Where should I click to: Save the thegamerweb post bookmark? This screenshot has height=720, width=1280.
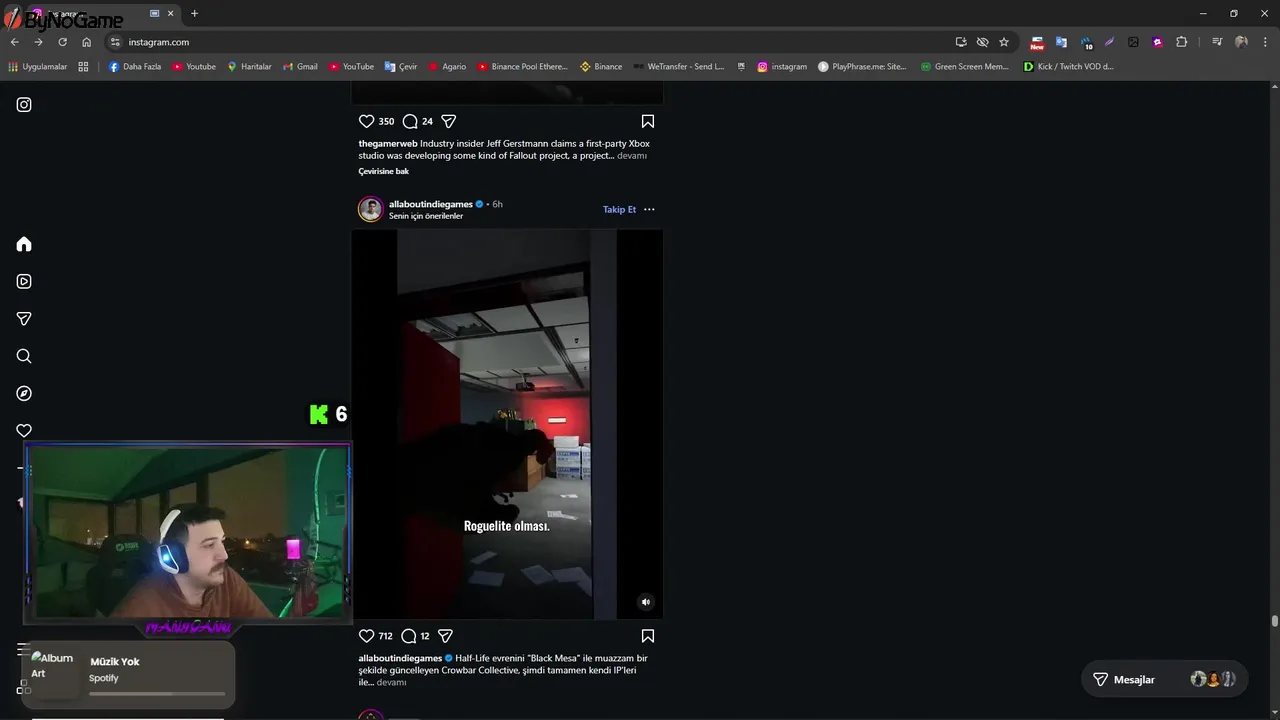tap(648, 121)
